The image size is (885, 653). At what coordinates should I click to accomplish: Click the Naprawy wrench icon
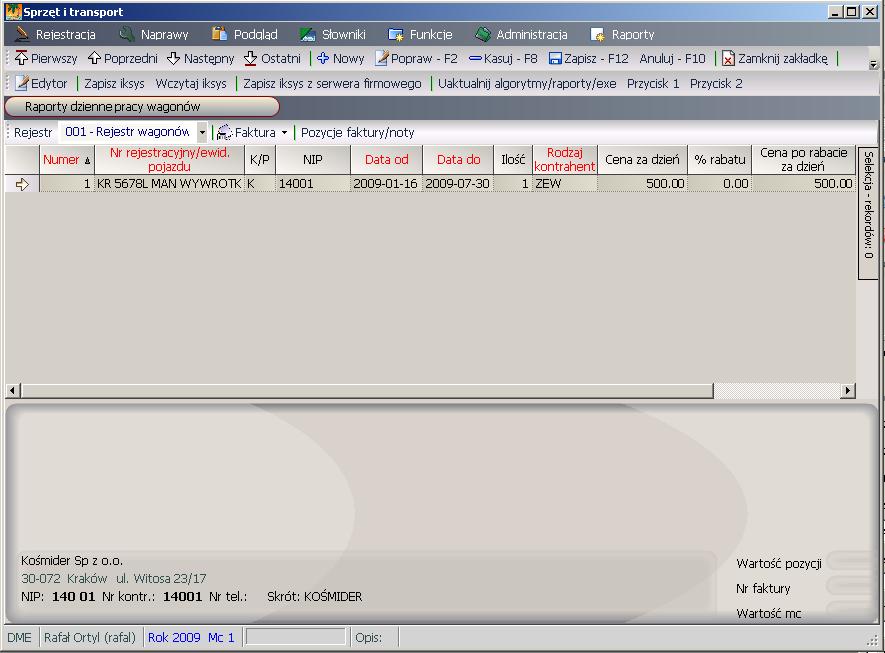pyautogui.click(x=126, y=34)
